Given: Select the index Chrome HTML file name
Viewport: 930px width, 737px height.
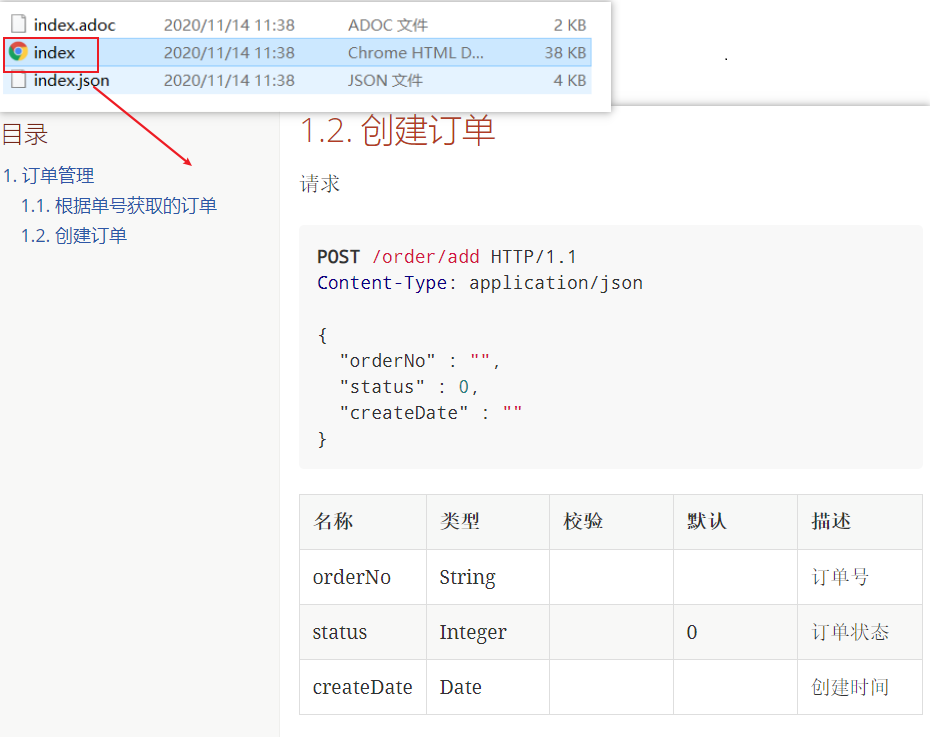Looking at the screenshot, I should [54, 52].
